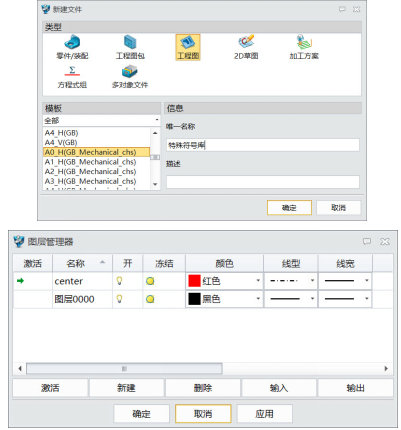The height and width of the screenshot is (430, 401).
Task: Pick the 2D草图 sketch type icon
Action: (x=246, y=41)
